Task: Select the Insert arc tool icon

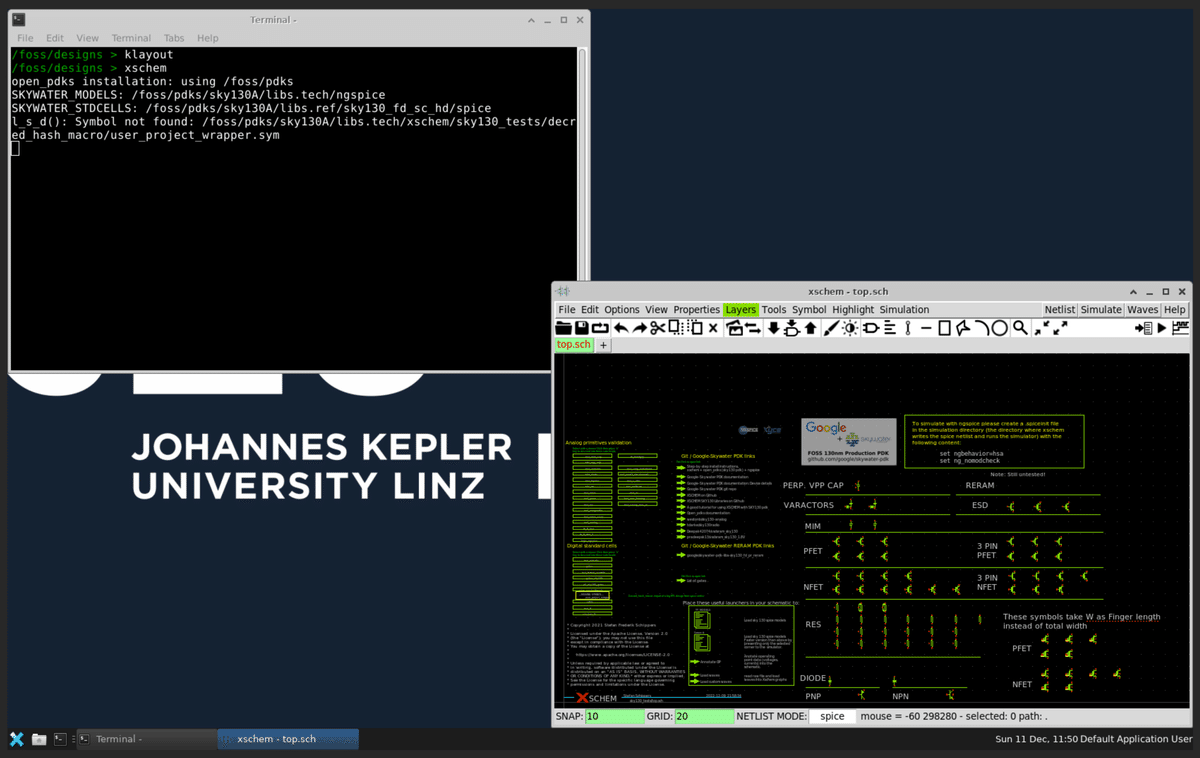Action: (982, 328)
